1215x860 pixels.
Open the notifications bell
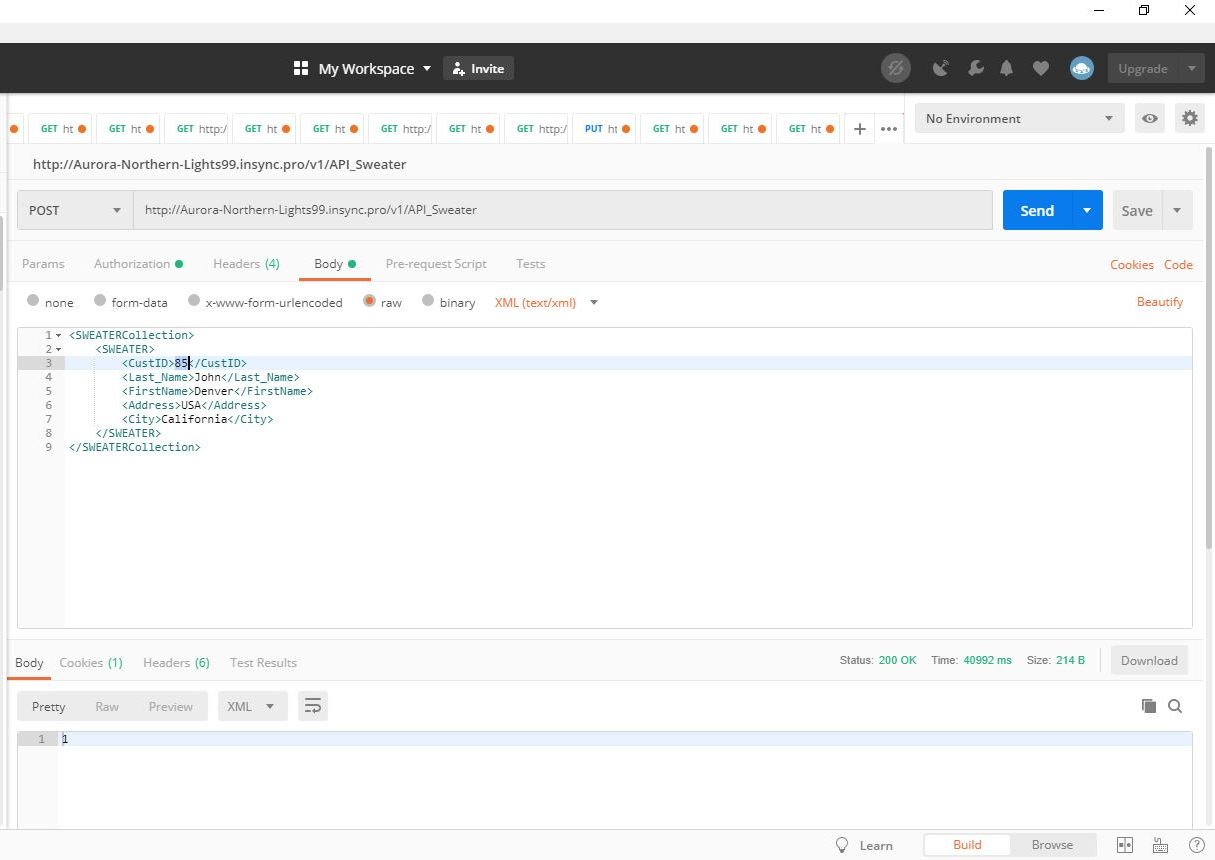pyautogui.click(x=1007, y=69)
